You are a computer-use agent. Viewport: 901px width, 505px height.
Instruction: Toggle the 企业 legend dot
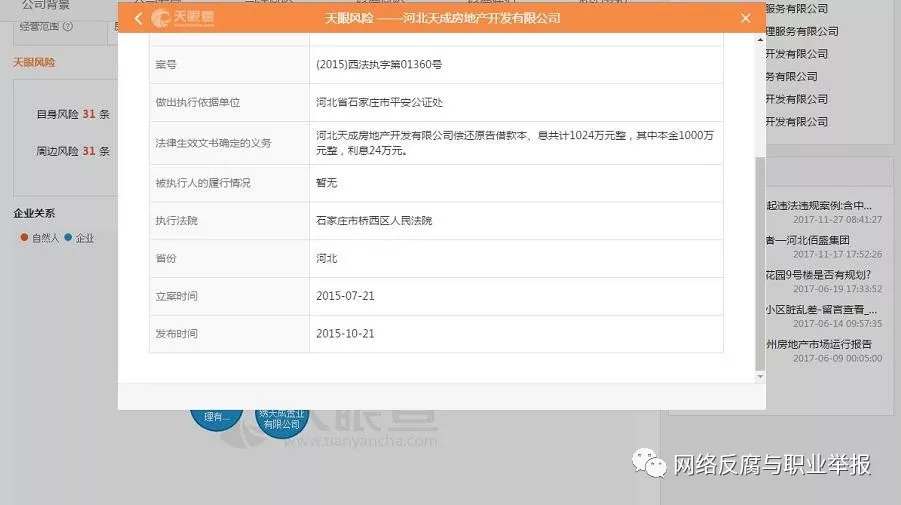(x=68, y=237)
